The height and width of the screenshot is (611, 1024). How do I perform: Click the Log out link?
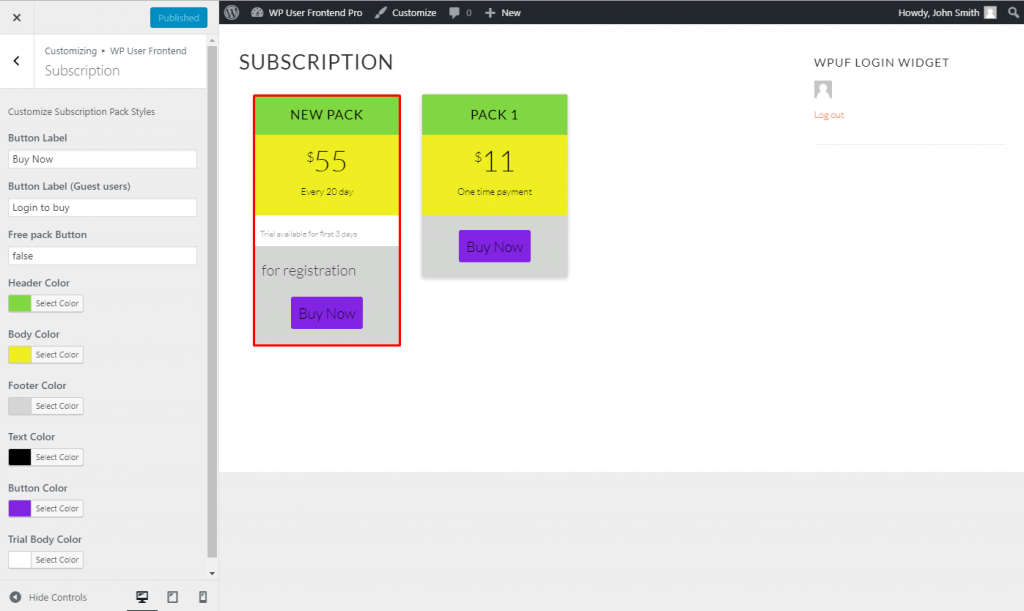tap(829, 115)
